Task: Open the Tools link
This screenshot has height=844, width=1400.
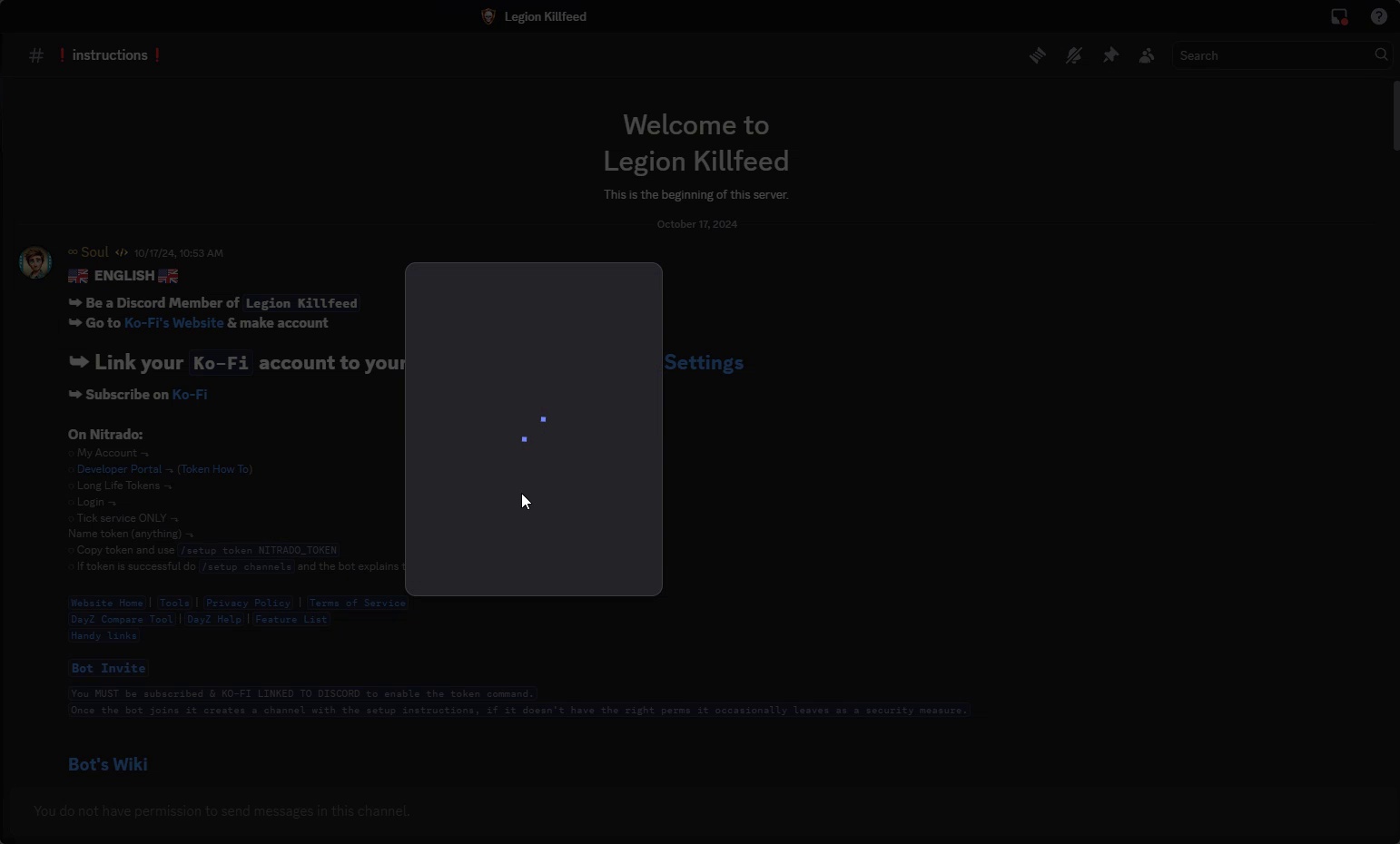Action: (175, 604)
